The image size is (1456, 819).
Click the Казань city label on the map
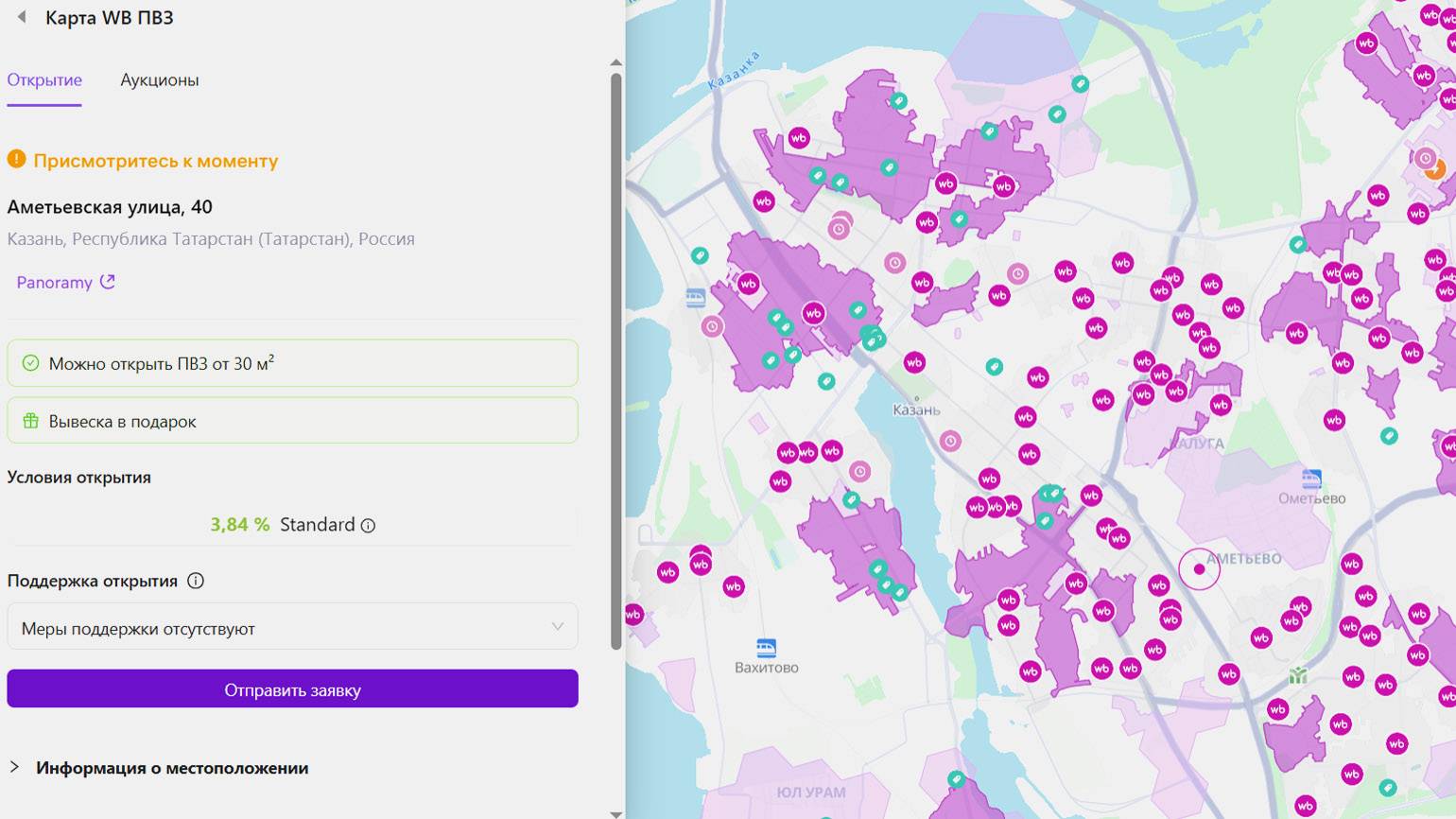coord(916,410)
